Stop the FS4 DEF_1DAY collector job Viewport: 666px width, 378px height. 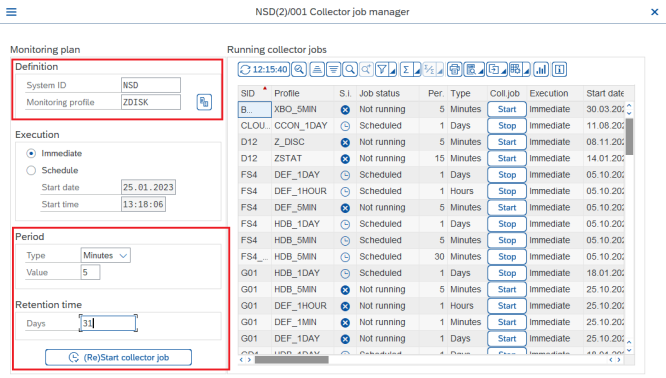coord(507,175)
